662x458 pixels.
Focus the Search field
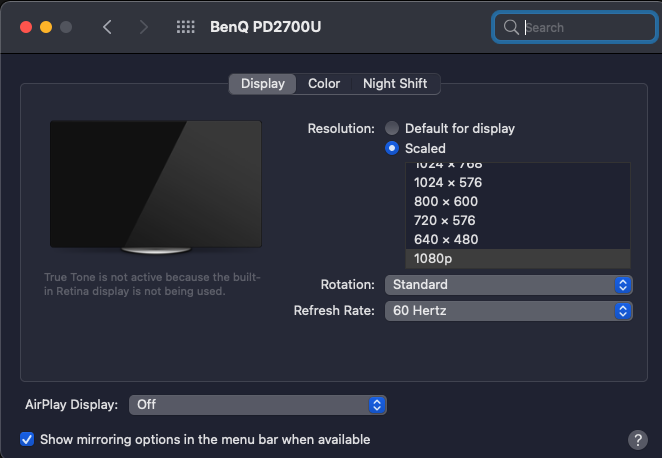pos(575,27)
